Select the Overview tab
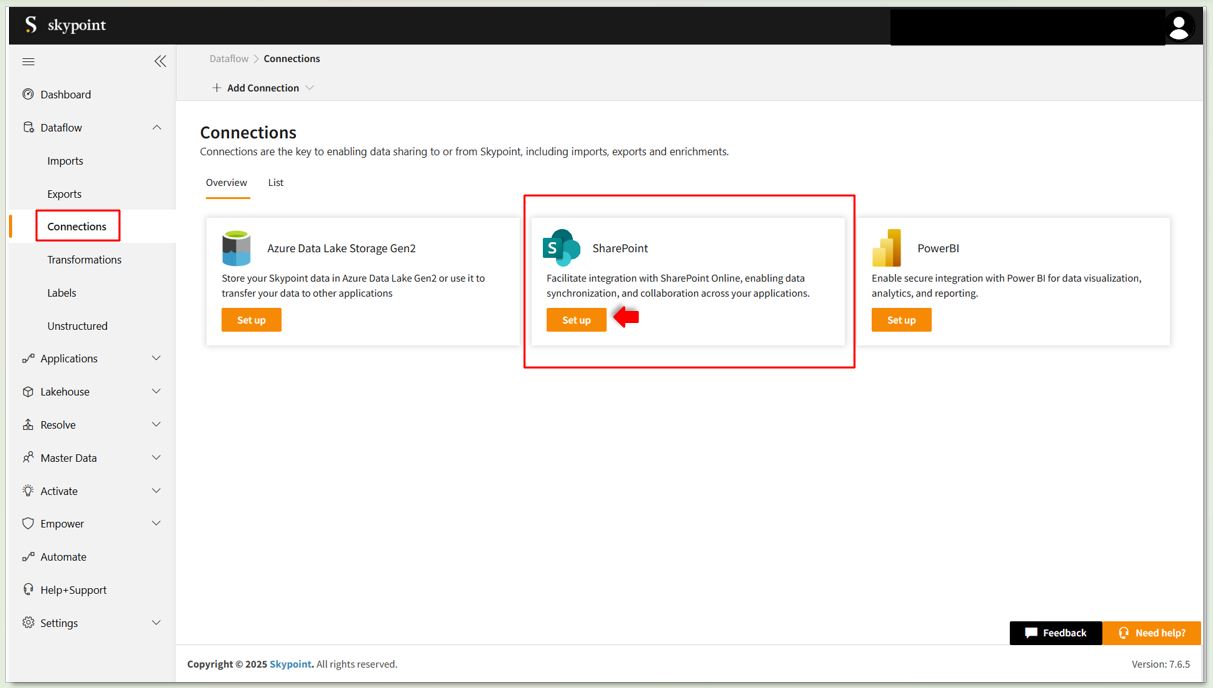Viewport: 1213px width, 688px height. coord(226,183)
